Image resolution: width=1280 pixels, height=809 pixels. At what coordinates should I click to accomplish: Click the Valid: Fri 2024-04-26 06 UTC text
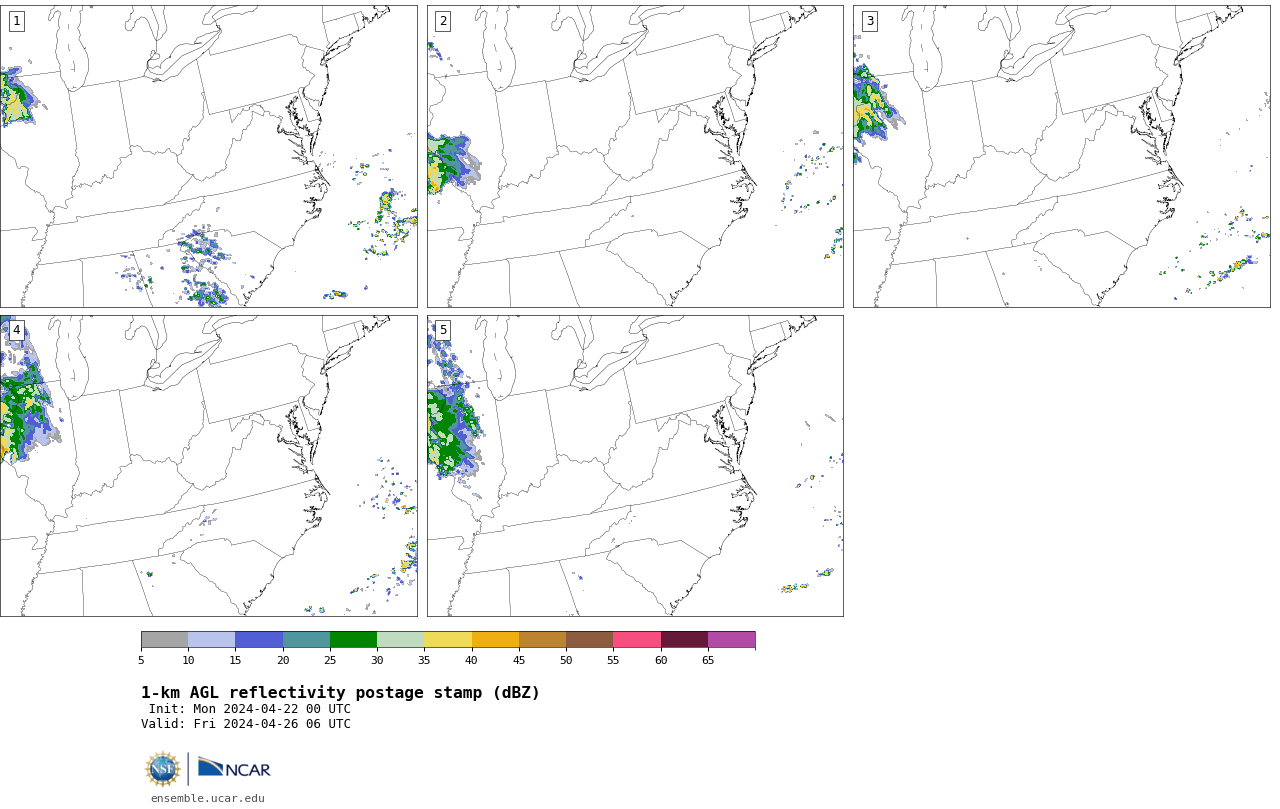(246, 724)
